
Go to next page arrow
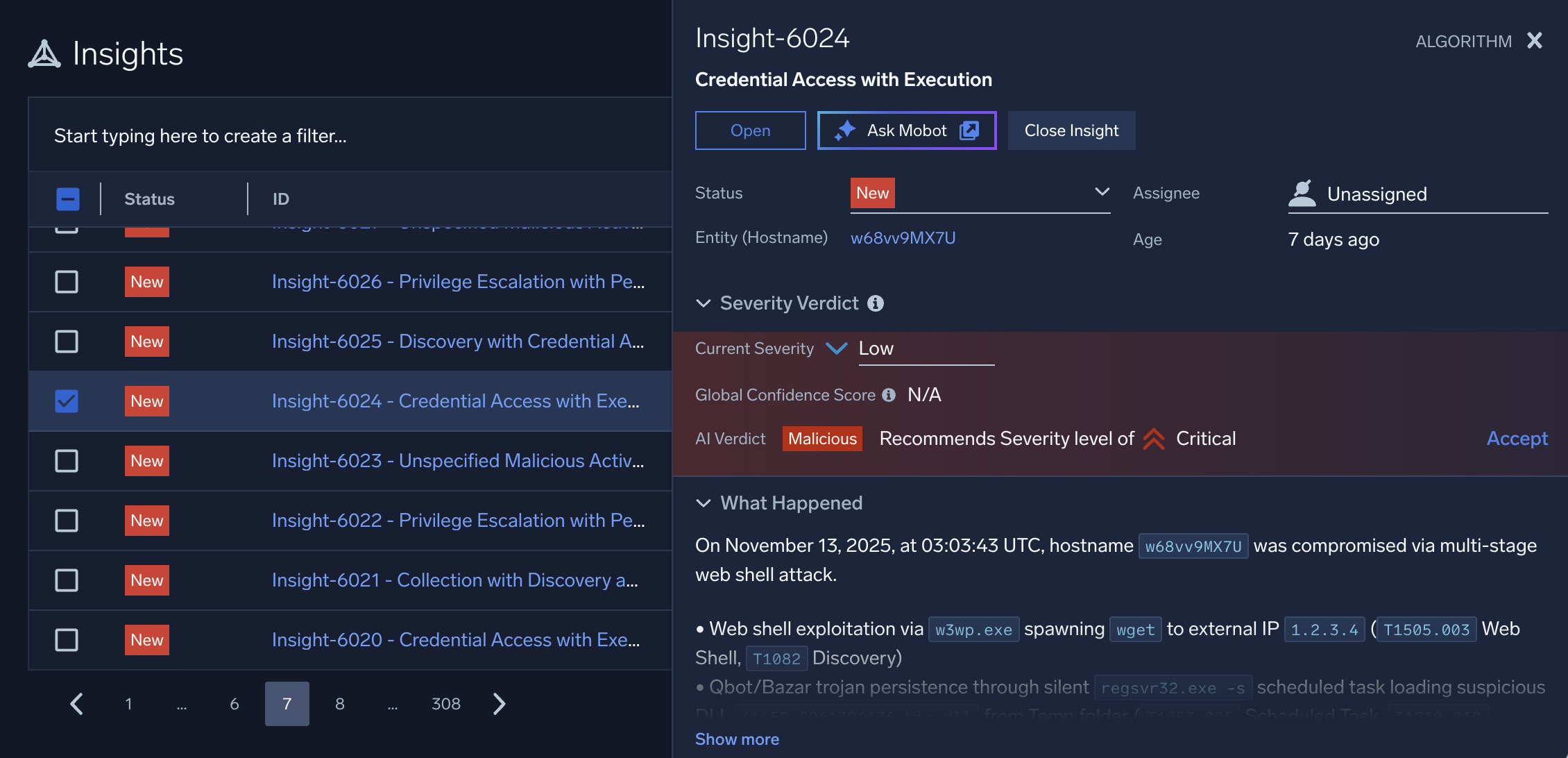tap(500, 704)
